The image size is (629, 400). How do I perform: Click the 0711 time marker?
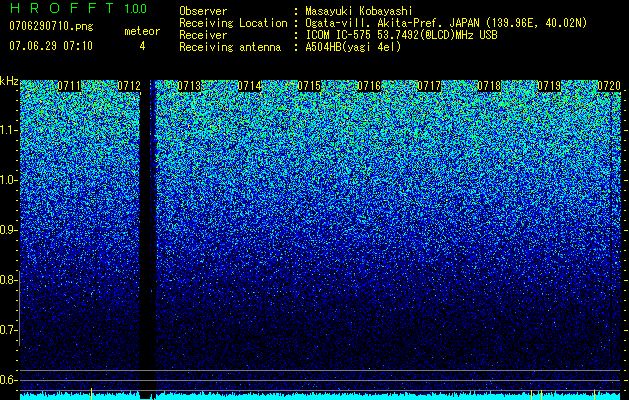pos(69,86)
